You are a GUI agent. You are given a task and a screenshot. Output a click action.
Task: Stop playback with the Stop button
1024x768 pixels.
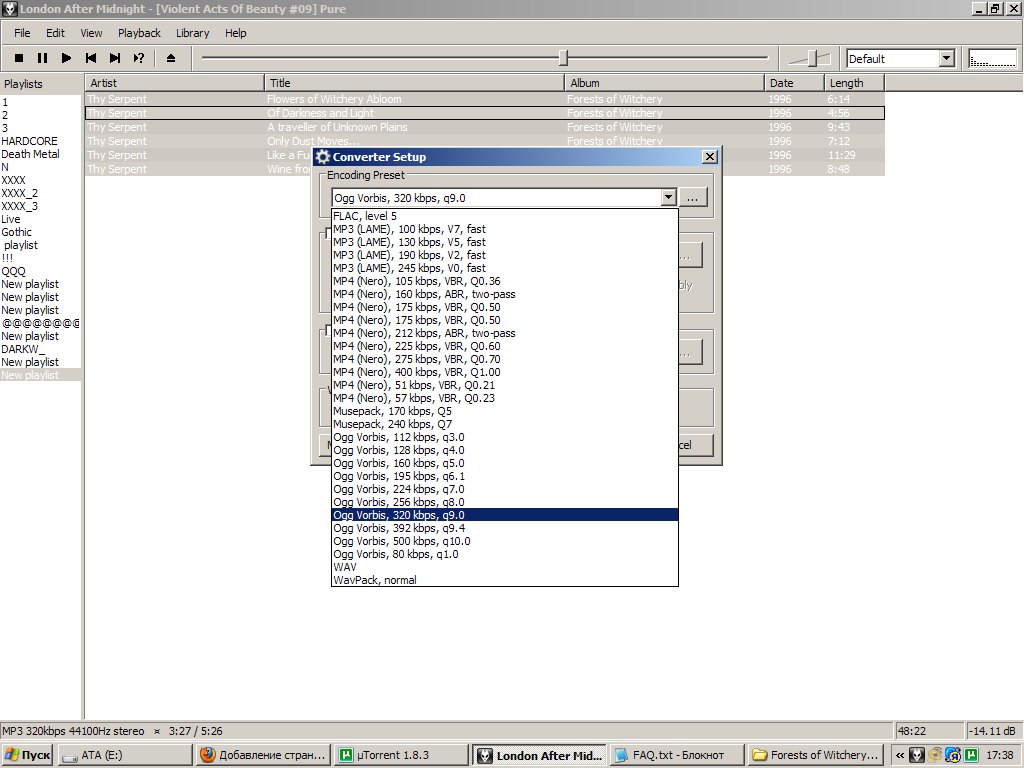pos(19,58)
